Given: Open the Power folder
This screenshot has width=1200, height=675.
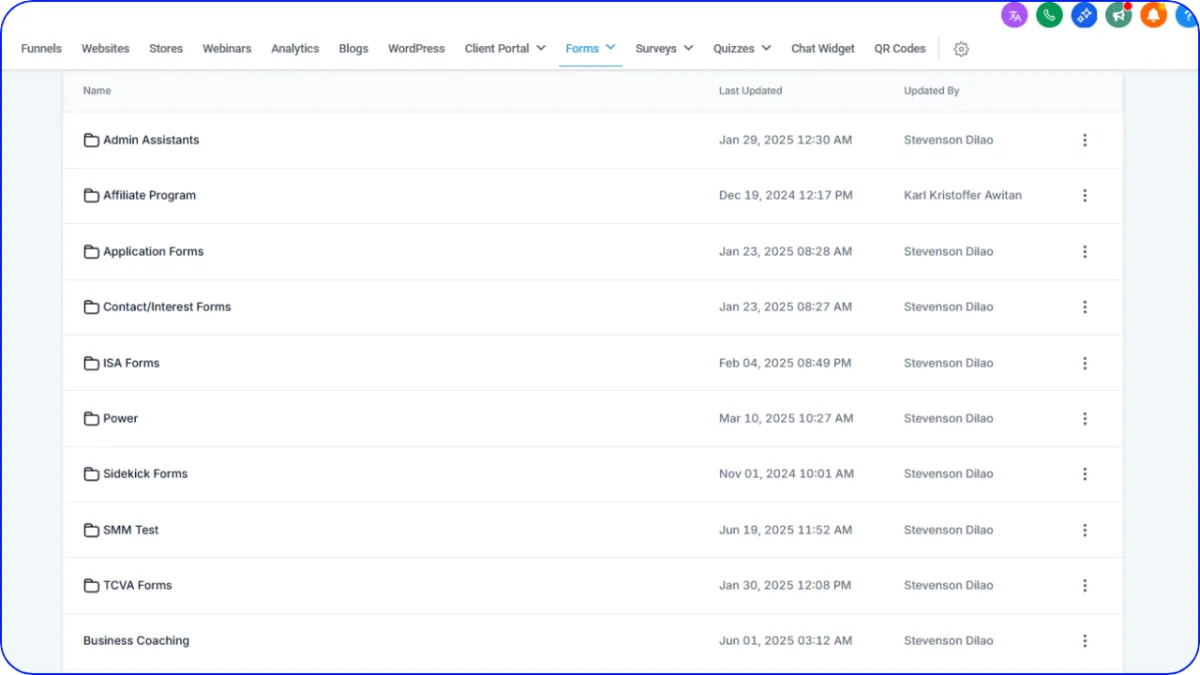Looking at the screenshot, I should click(x=120, y=419).
